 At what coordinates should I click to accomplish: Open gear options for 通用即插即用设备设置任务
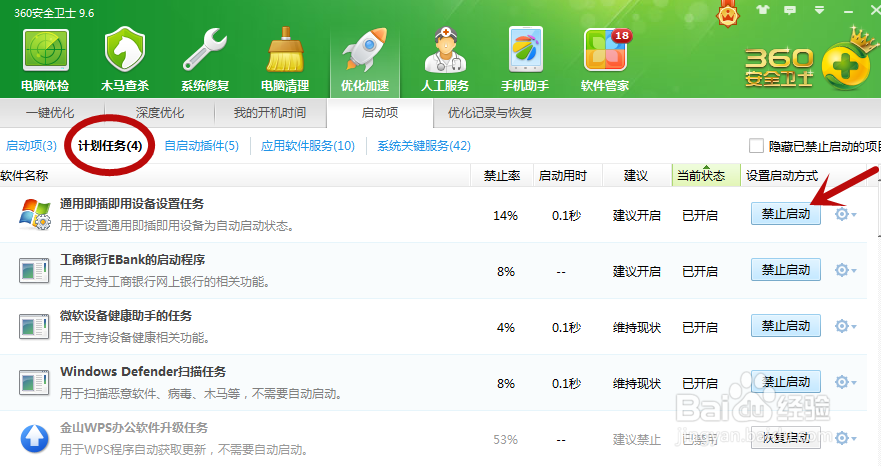[845, 214]
